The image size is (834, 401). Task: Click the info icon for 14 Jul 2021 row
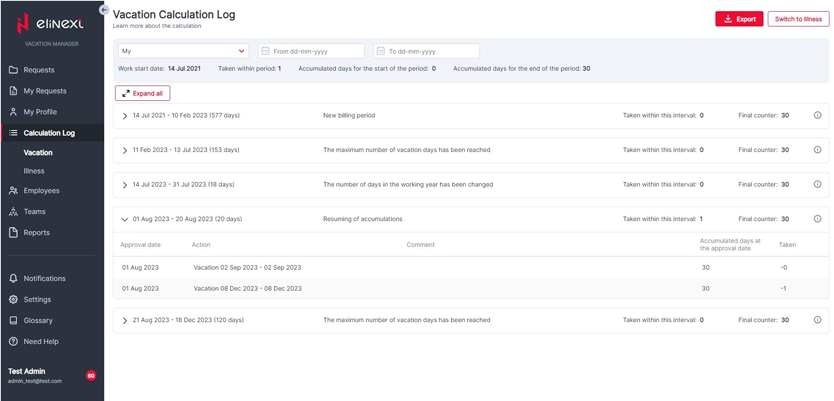pos(817,116)
